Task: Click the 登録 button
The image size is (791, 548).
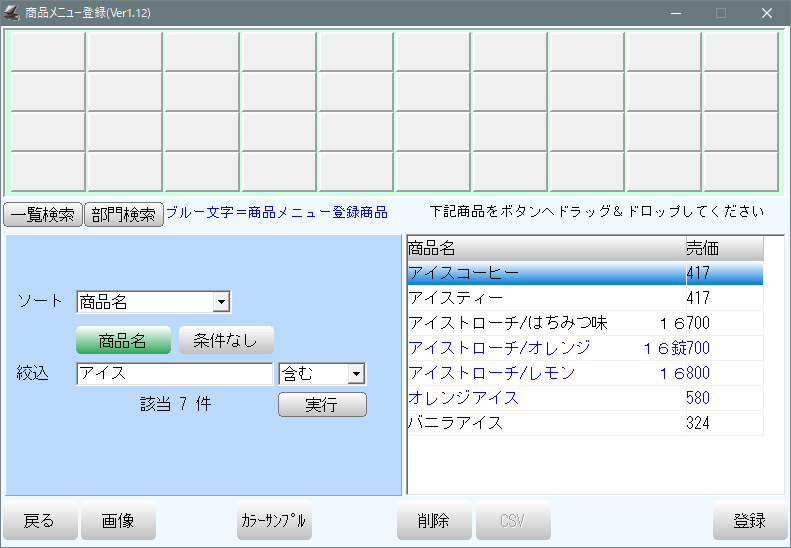Action: pos(750,521)
